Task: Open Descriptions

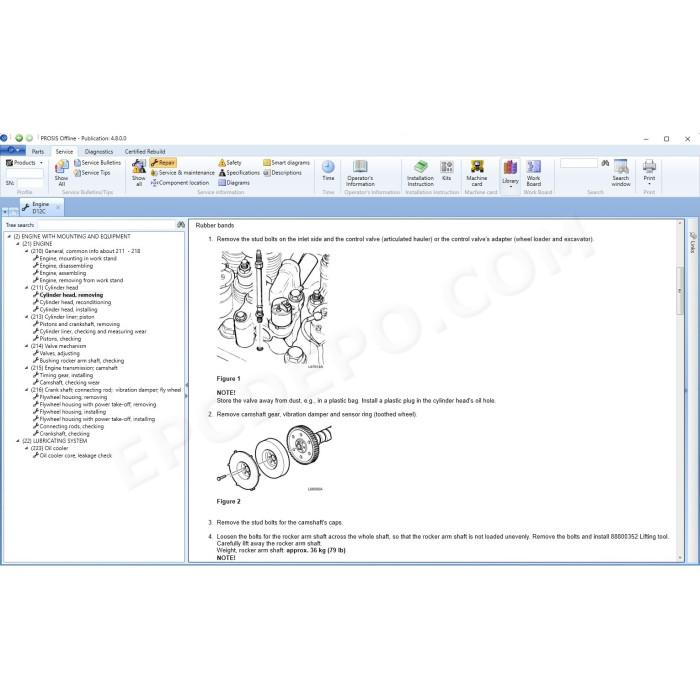Action: point(283,173)
